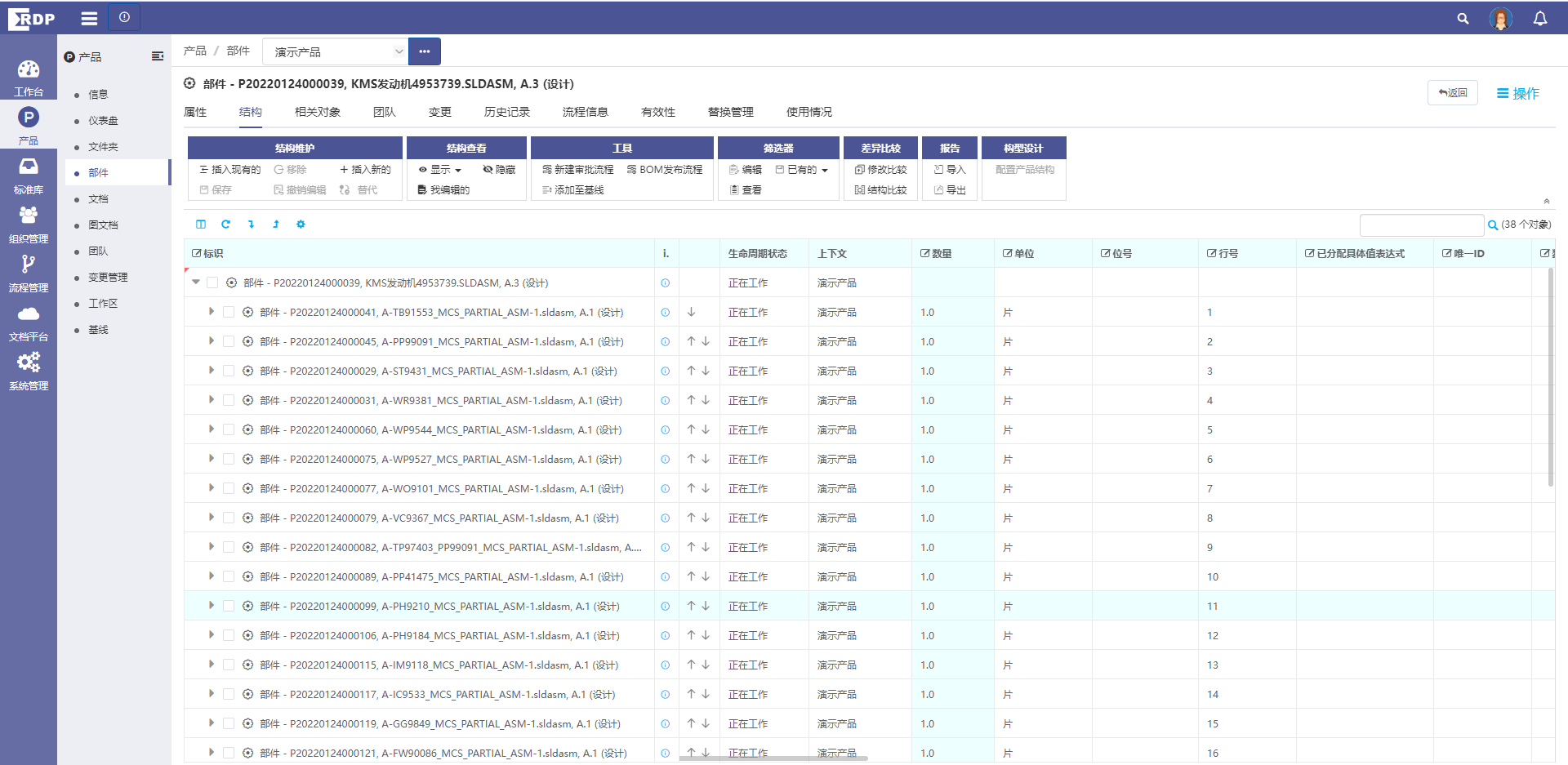The height and width of the screenshot is (765, 1568).
Task: Open the 操作 actions menu
Action: tap(1517, 93)
